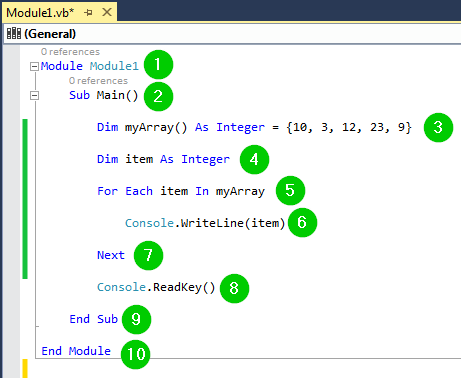The height and width of the screenshot is (378, 461).
Task: Open 0 references link above Sub Main()
Action: (x=98, y=81)
